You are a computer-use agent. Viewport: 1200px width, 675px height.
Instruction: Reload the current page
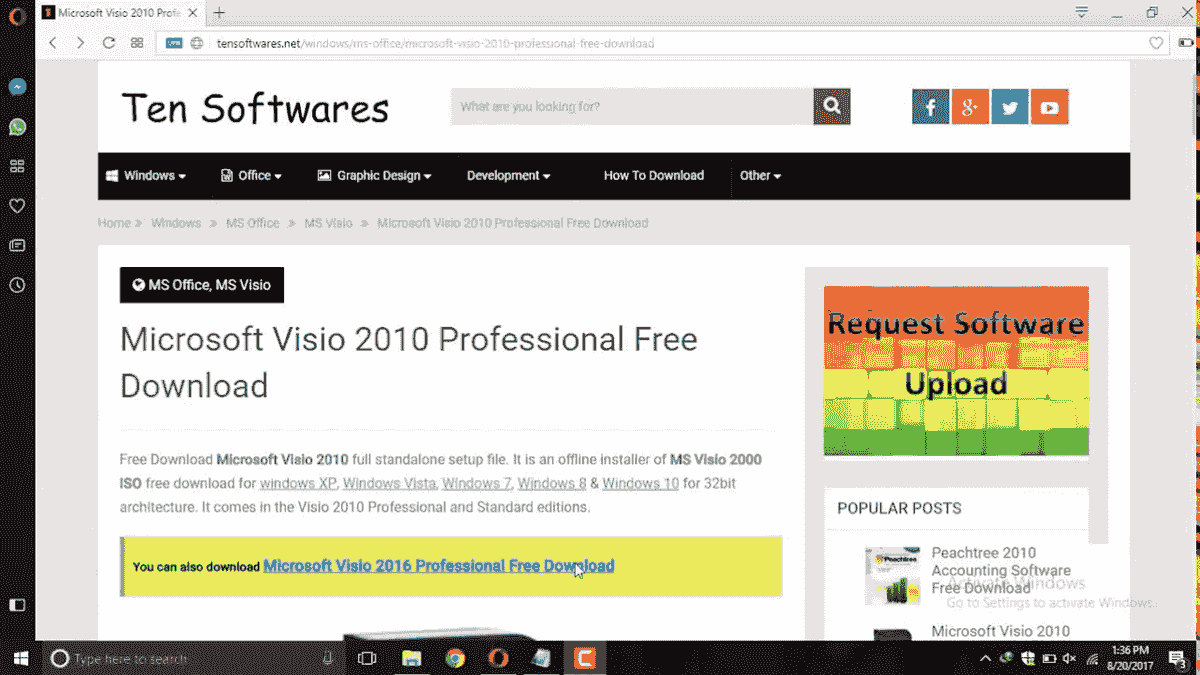109,43
